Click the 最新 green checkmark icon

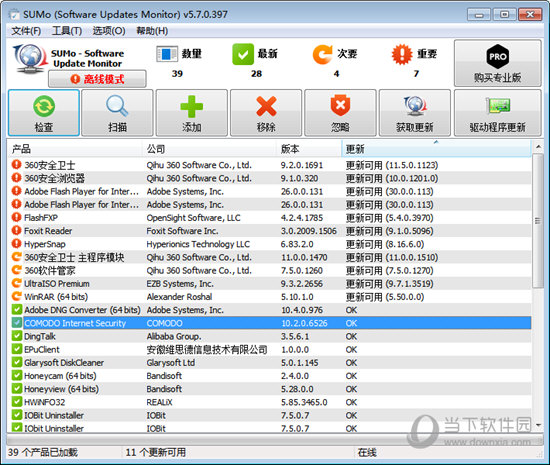(x=243, y=54)
